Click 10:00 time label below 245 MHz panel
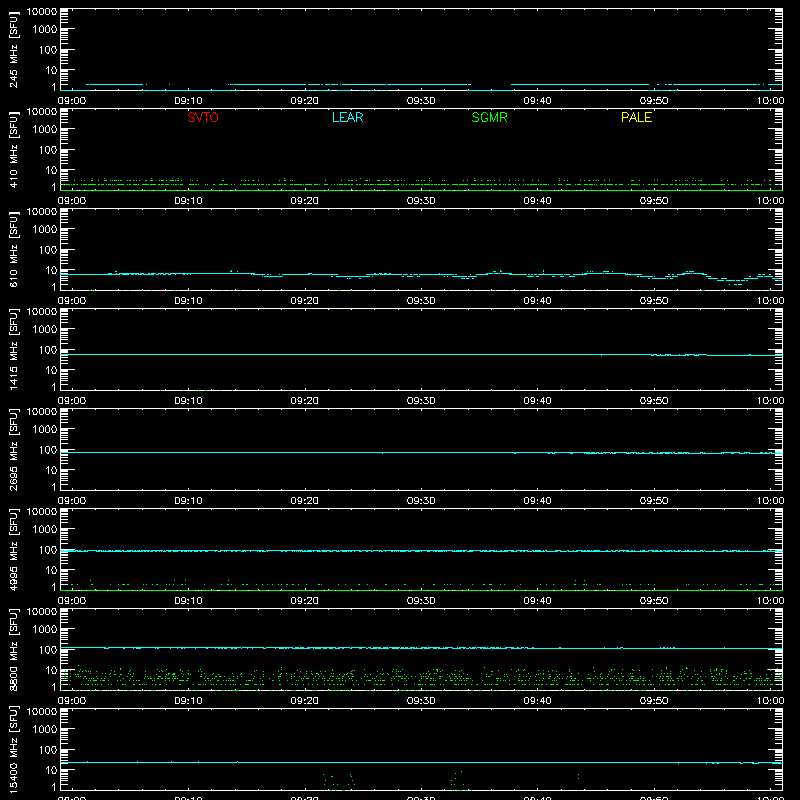This screenshot has width=800, height=800. point(770,101)
